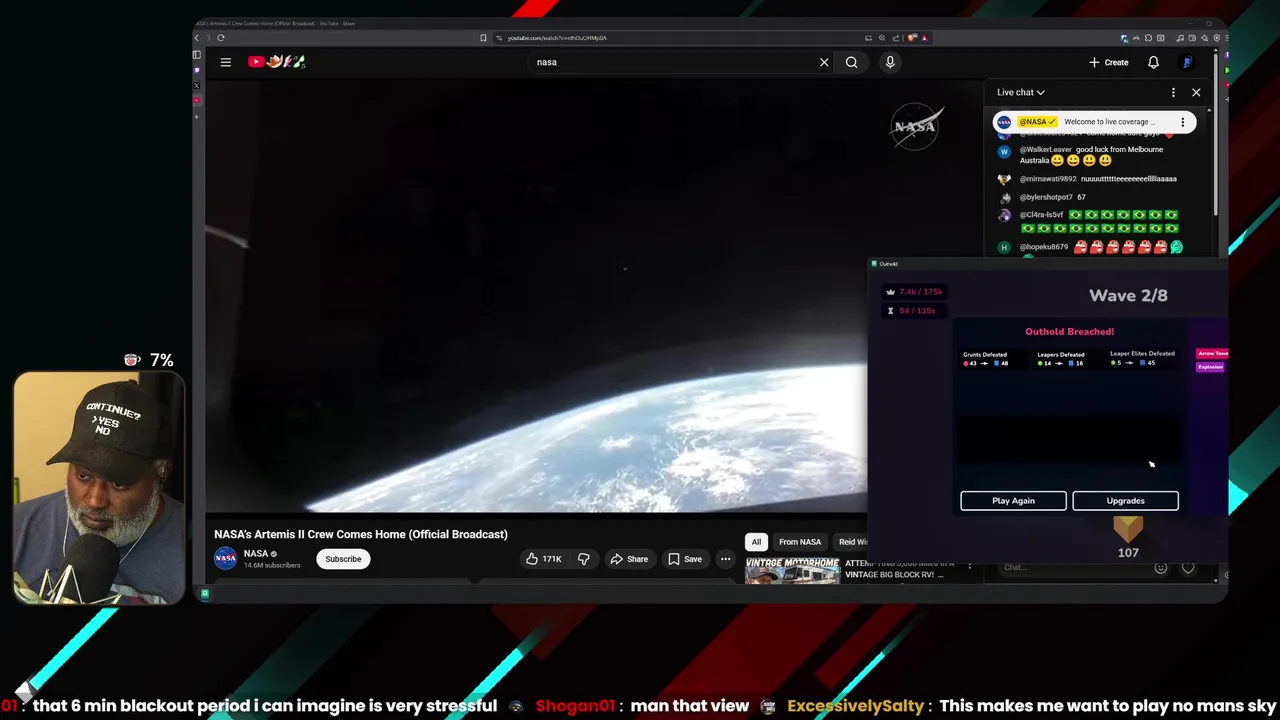Click the video title text

[361, 534]
